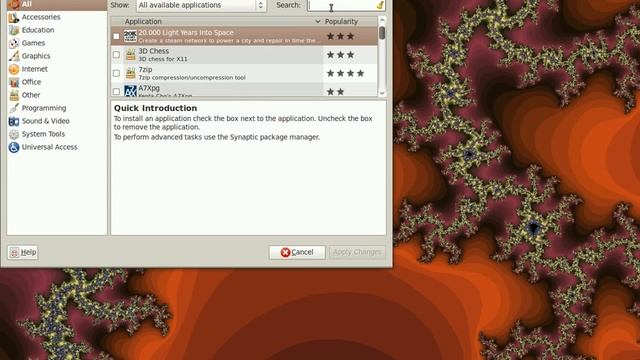Select the Office category icon

click(x=14, y=82)
